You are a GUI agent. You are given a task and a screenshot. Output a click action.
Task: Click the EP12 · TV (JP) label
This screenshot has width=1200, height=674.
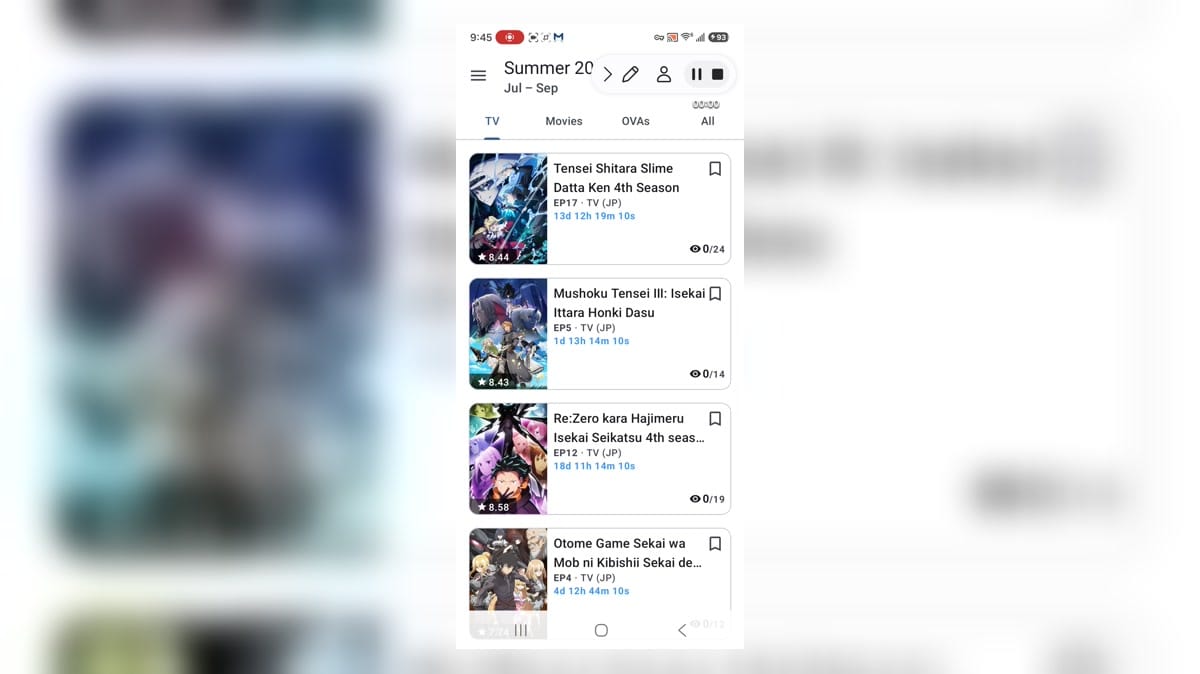(x=587, y=453)
